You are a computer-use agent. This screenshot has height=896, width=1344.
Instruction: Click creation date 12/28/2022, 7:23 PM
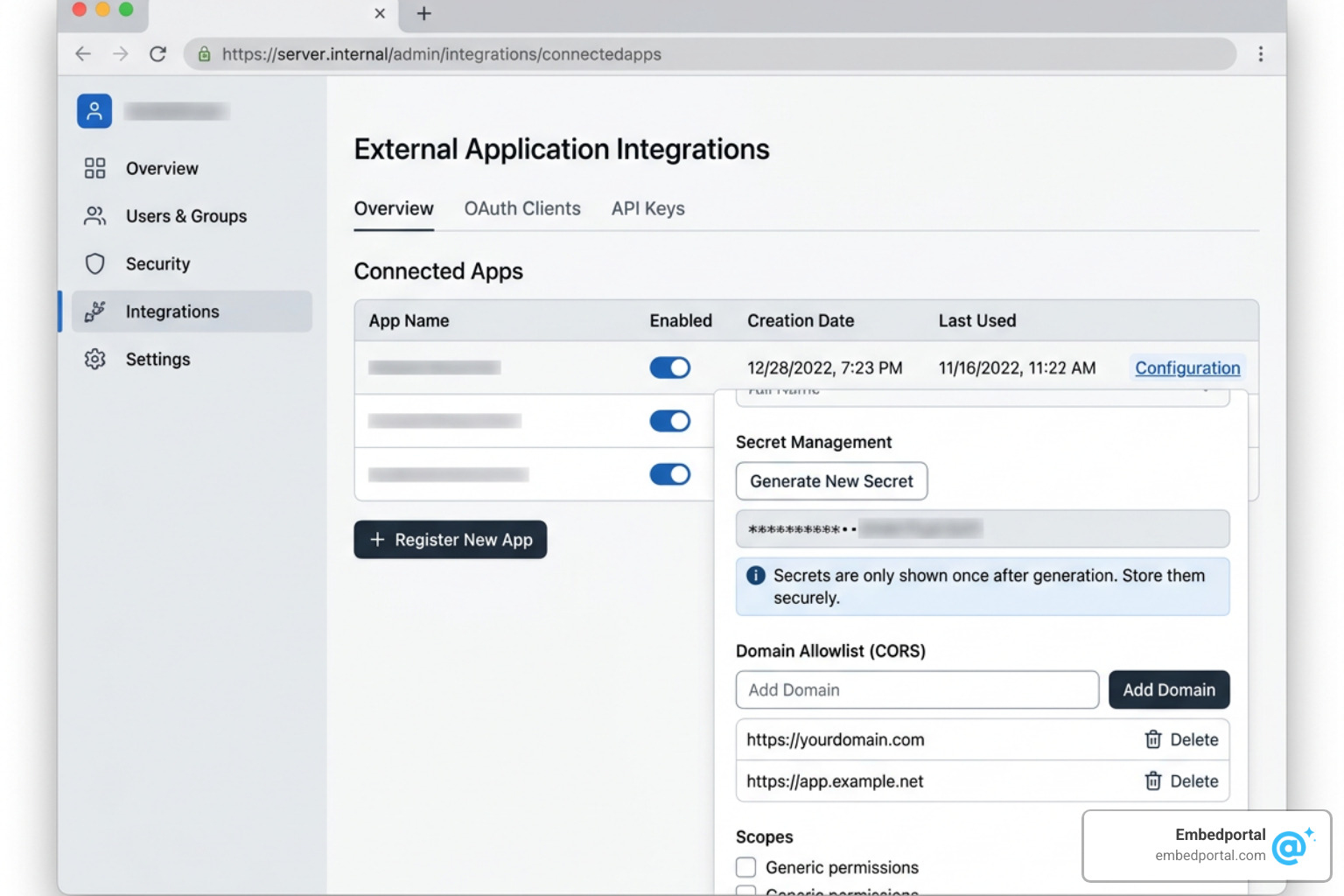coord(825,368)
